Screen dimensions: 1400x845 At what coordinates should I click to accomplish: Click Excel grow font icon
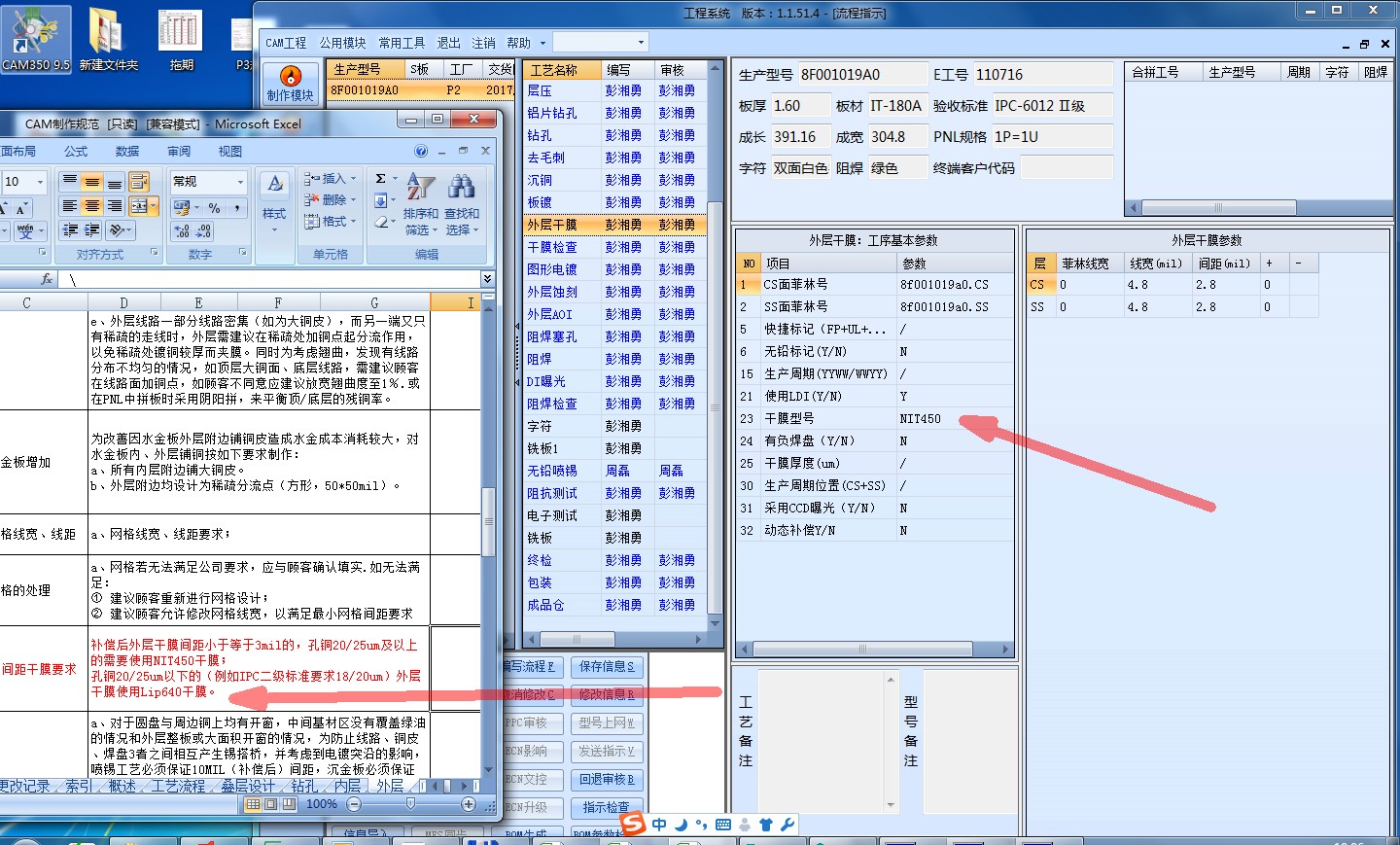(5, 207)
